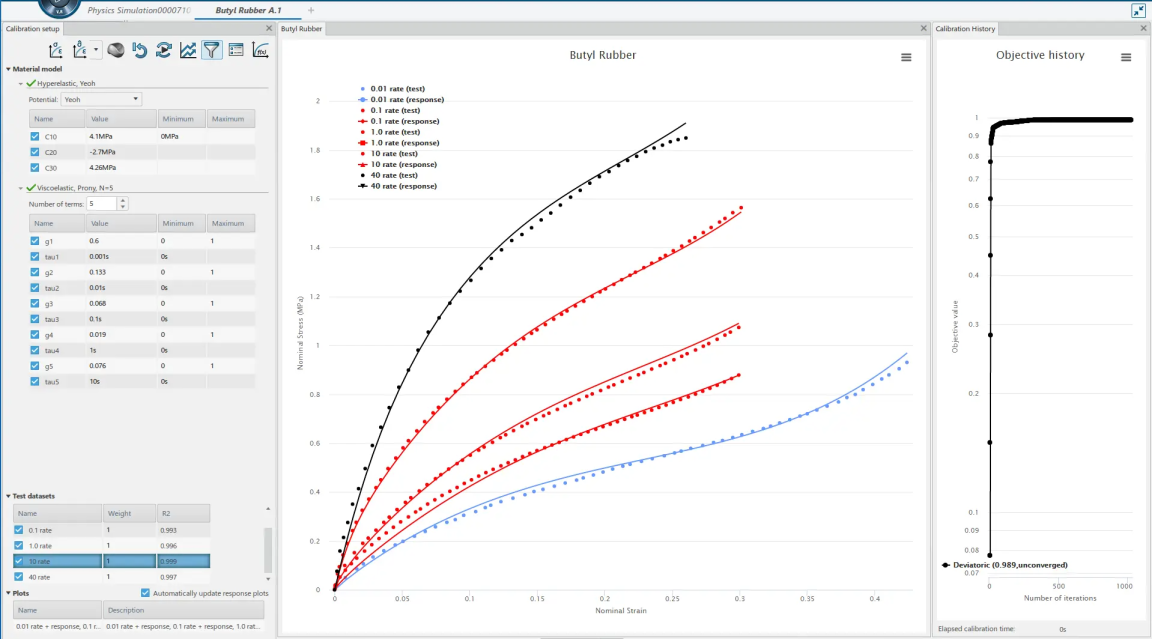1152x639 pixels.
Task: Click the f(x) curve function icon
Action: click(260, 50)
